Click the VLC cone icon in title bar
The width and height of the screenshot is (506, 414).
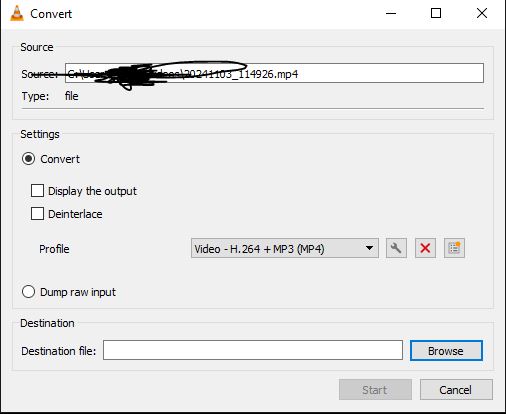[x=17, y=14]
